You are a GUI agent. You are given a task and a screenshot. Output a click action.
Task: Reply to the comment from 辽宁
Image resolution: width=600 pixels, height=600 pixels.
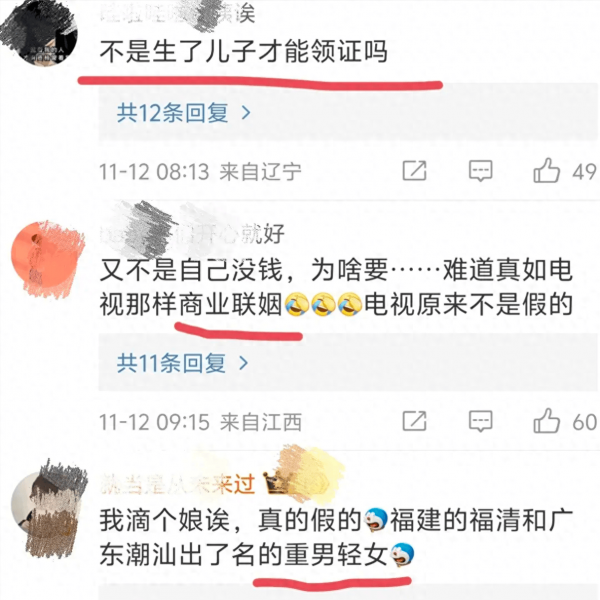pos(481,171)
